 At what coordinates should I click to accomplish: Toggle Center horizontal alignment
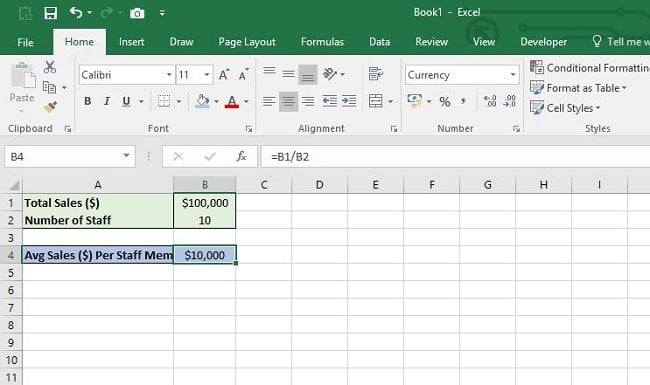(x=289, y=101)
